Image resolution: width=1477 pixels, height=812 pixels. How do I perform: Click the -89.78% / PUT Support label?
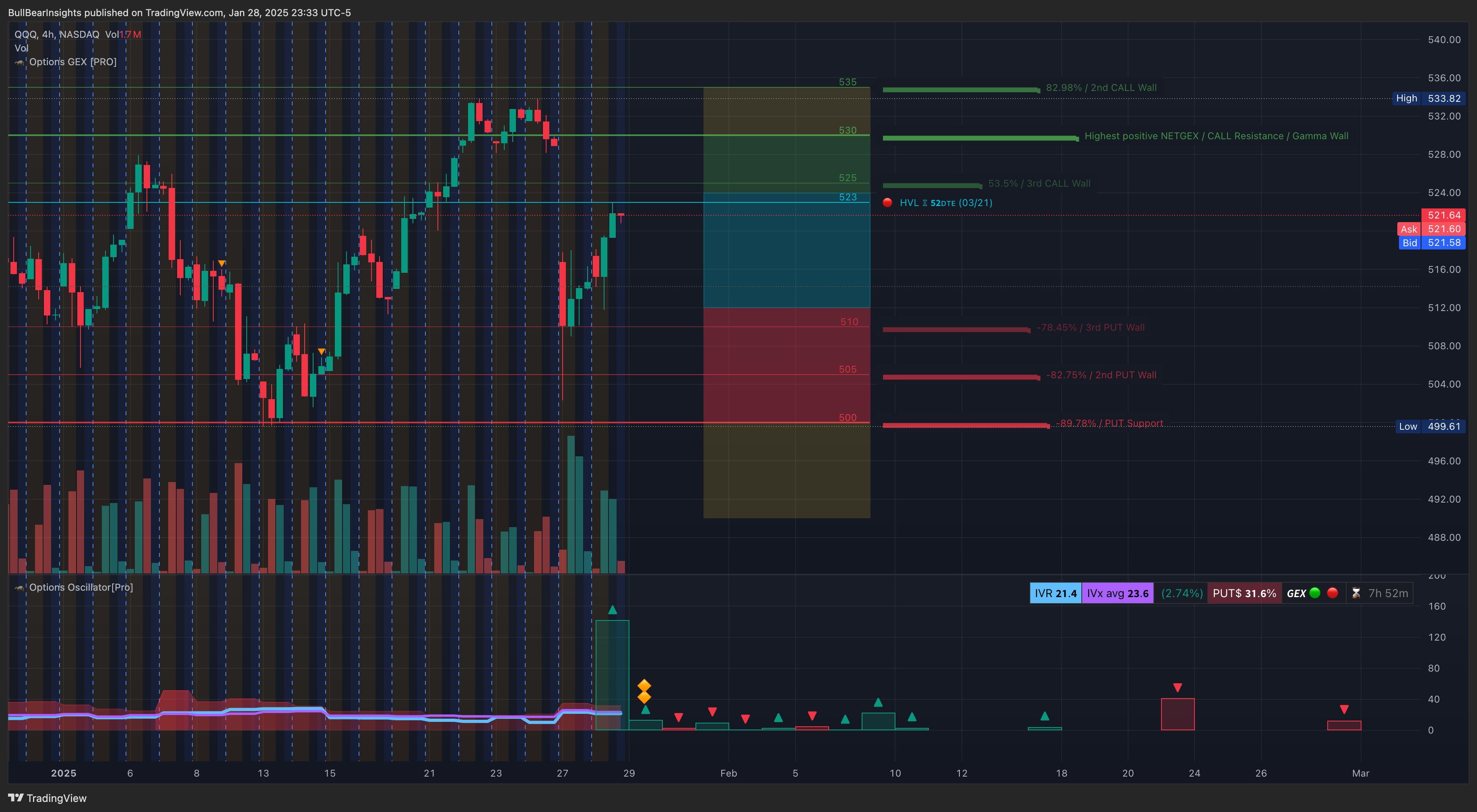(x=1110, y=423)
